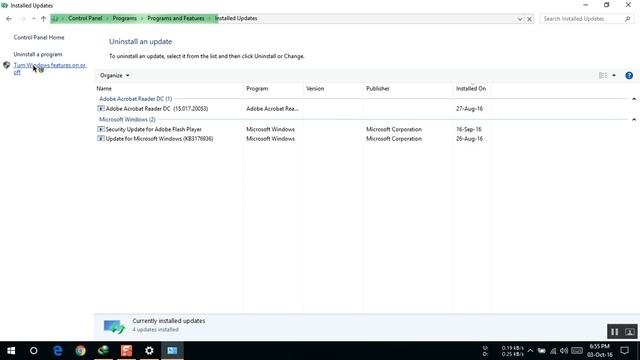
Task: Open the green globe app on taskbar
Action: coord(103,351)
